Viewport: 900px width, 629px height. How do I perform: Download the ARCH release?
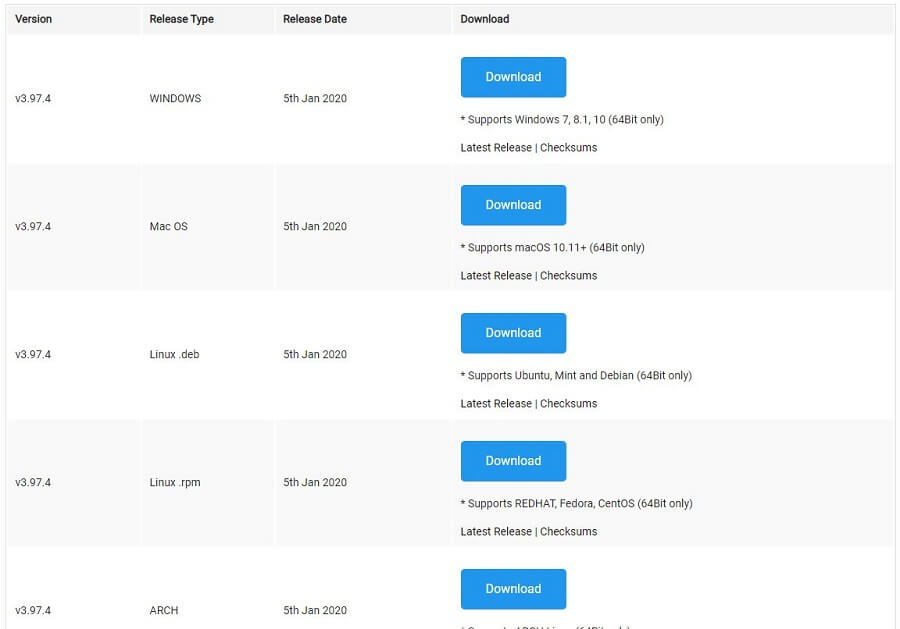tap(513, 589)
